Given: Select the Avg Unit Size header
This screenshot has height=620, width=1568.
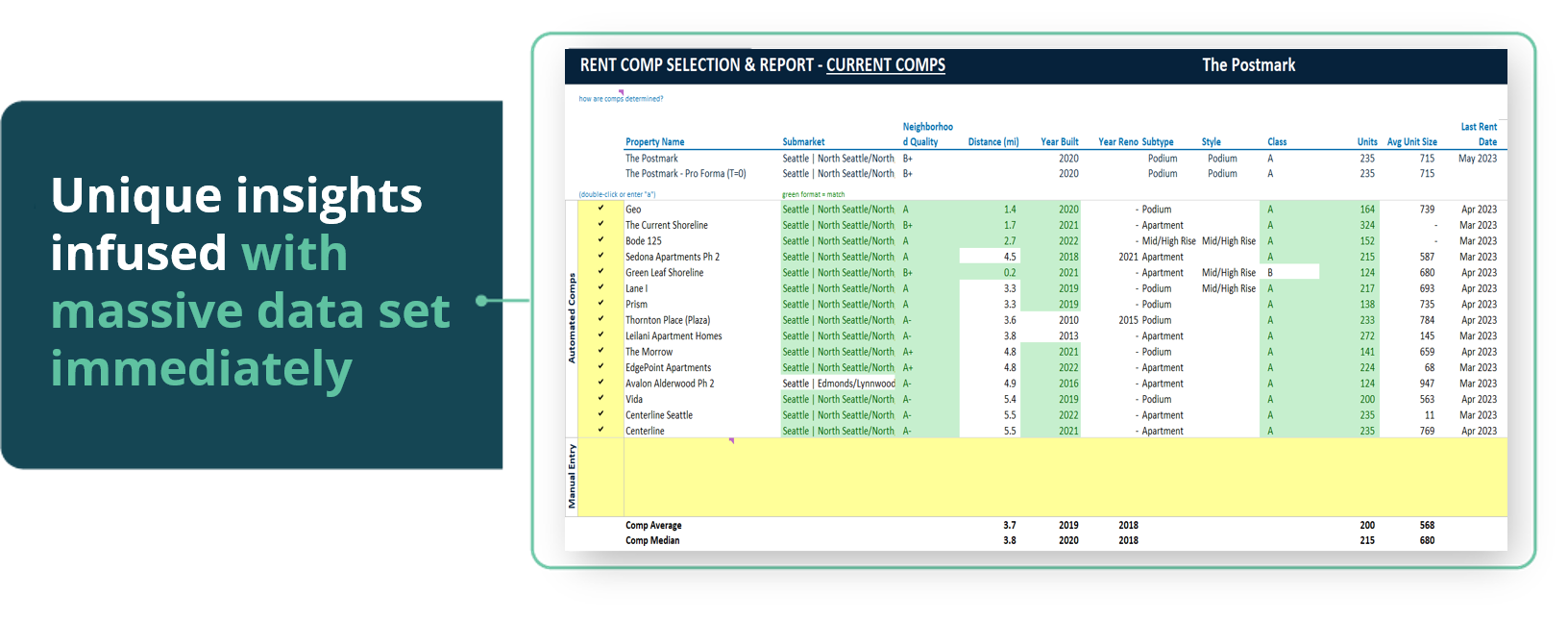Looking at the screenshot, I should [x=1411, y=142].
